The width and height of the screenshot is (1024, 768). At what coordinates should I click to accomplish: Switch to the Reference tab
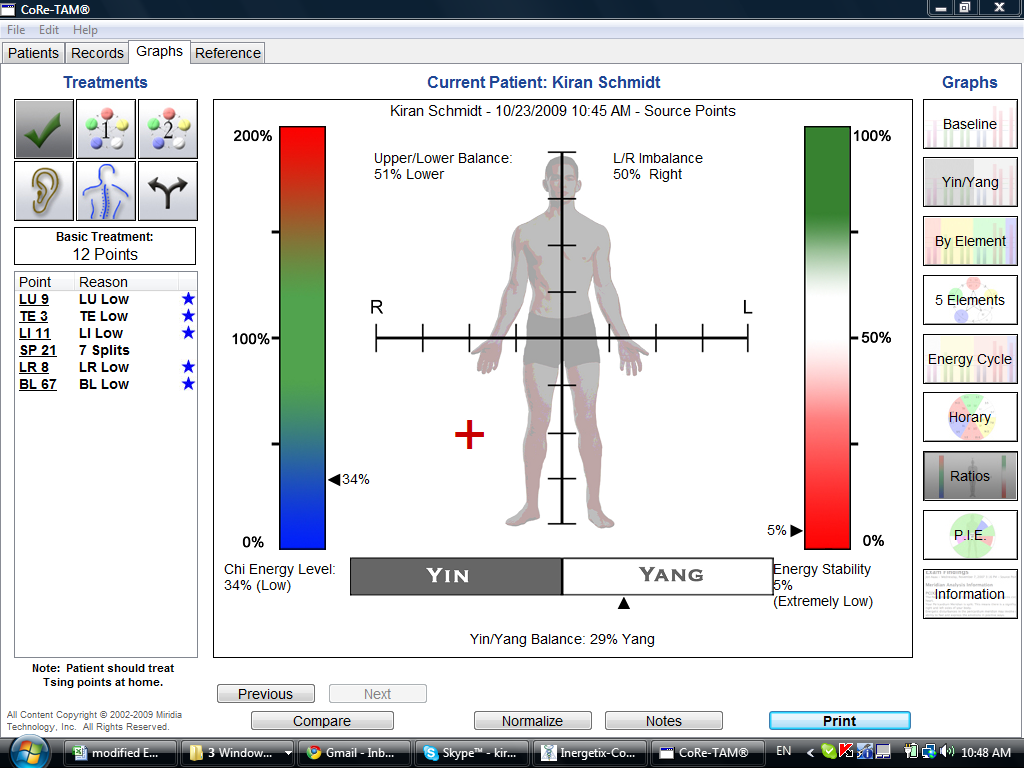[228, 53]
